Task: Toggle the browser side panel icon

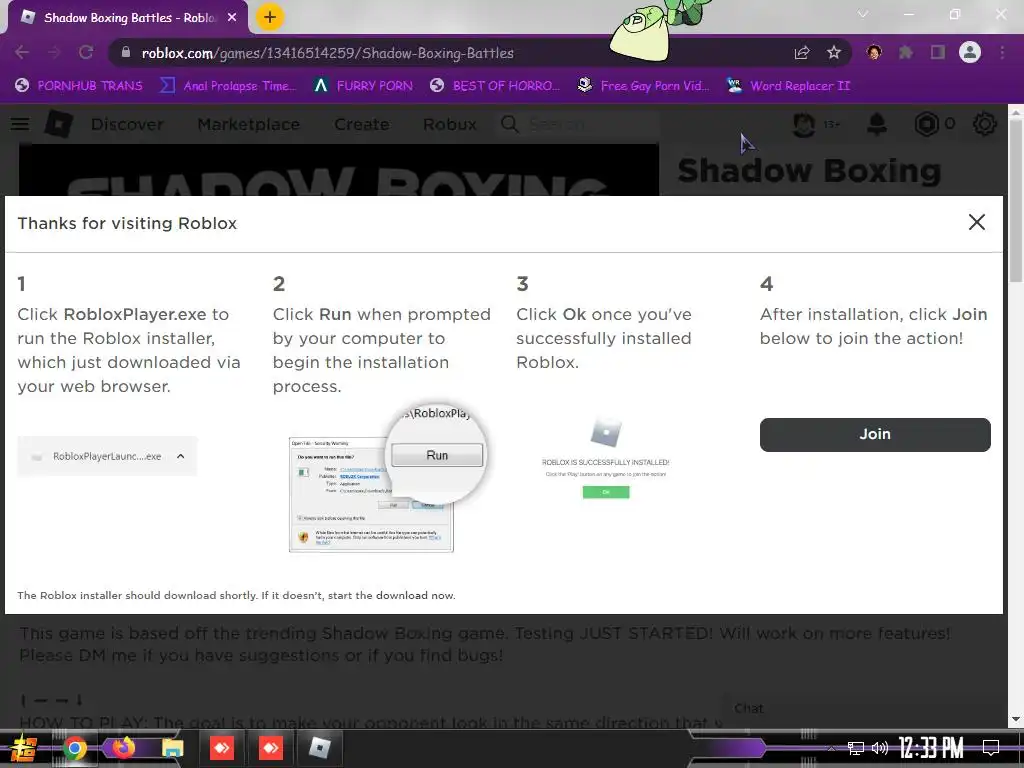Action: [x=938, y=52]
